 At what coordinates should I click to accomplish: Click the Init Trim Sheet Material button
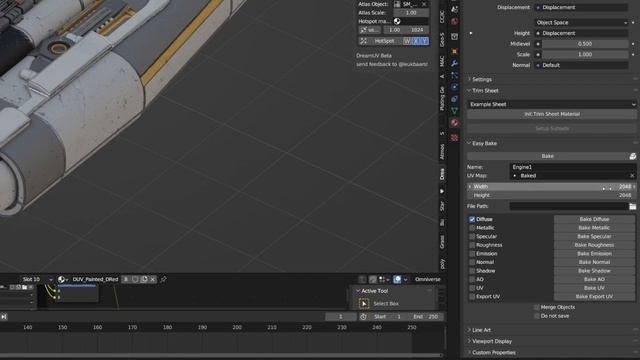pos(551,114)
